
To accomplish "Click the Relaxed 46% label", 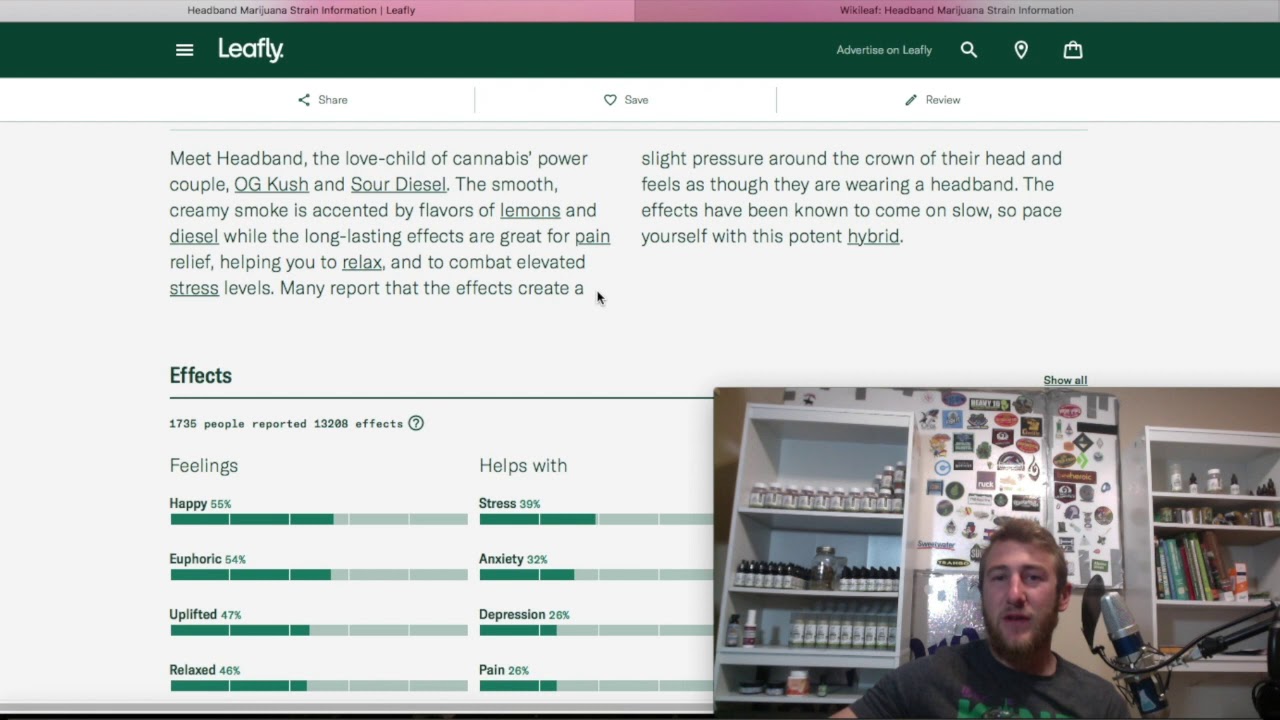I will coord(204,670).
